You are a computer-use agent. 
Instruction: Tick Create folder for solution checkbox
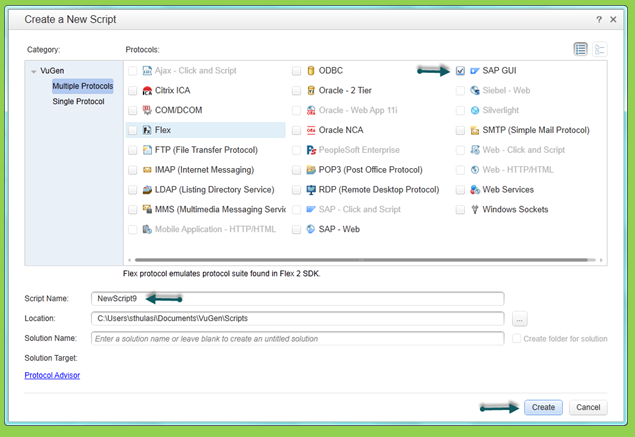pyautogui.click(x=516, y=339)
